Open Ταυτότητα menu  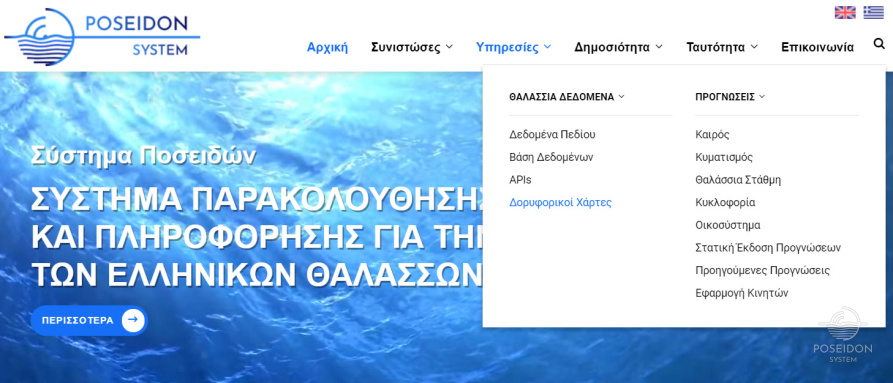coord(722,47)
